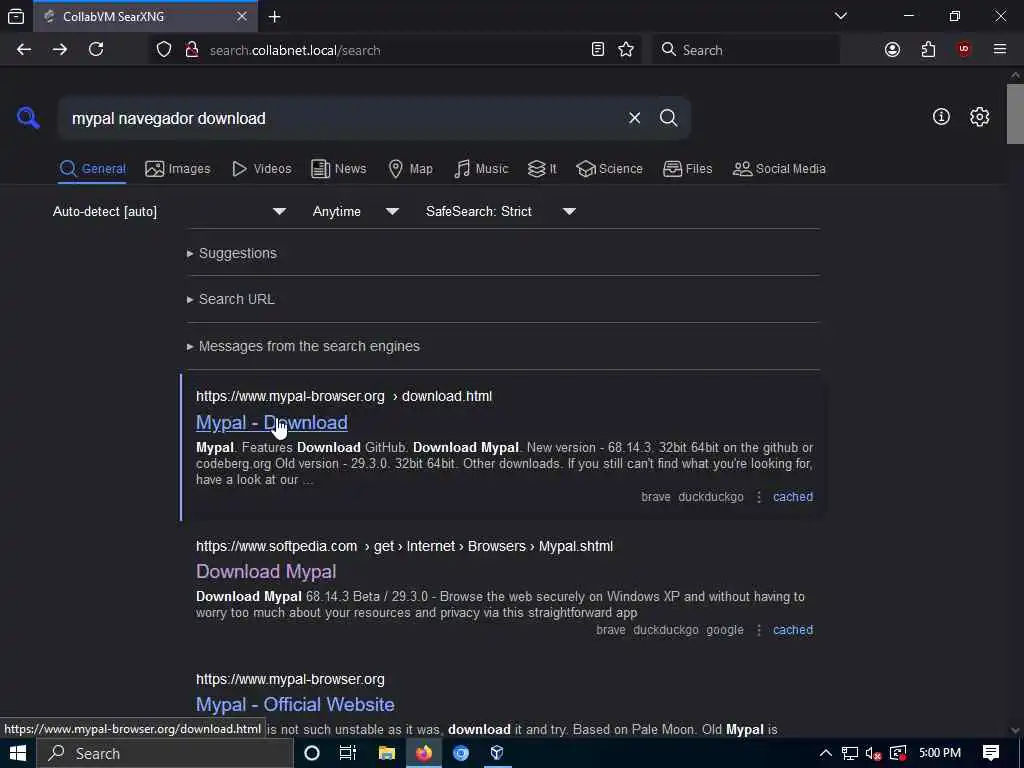This screenshot has width=1024, height=768.
Task: Show hidden system tray icons
Action: (825, 753)
